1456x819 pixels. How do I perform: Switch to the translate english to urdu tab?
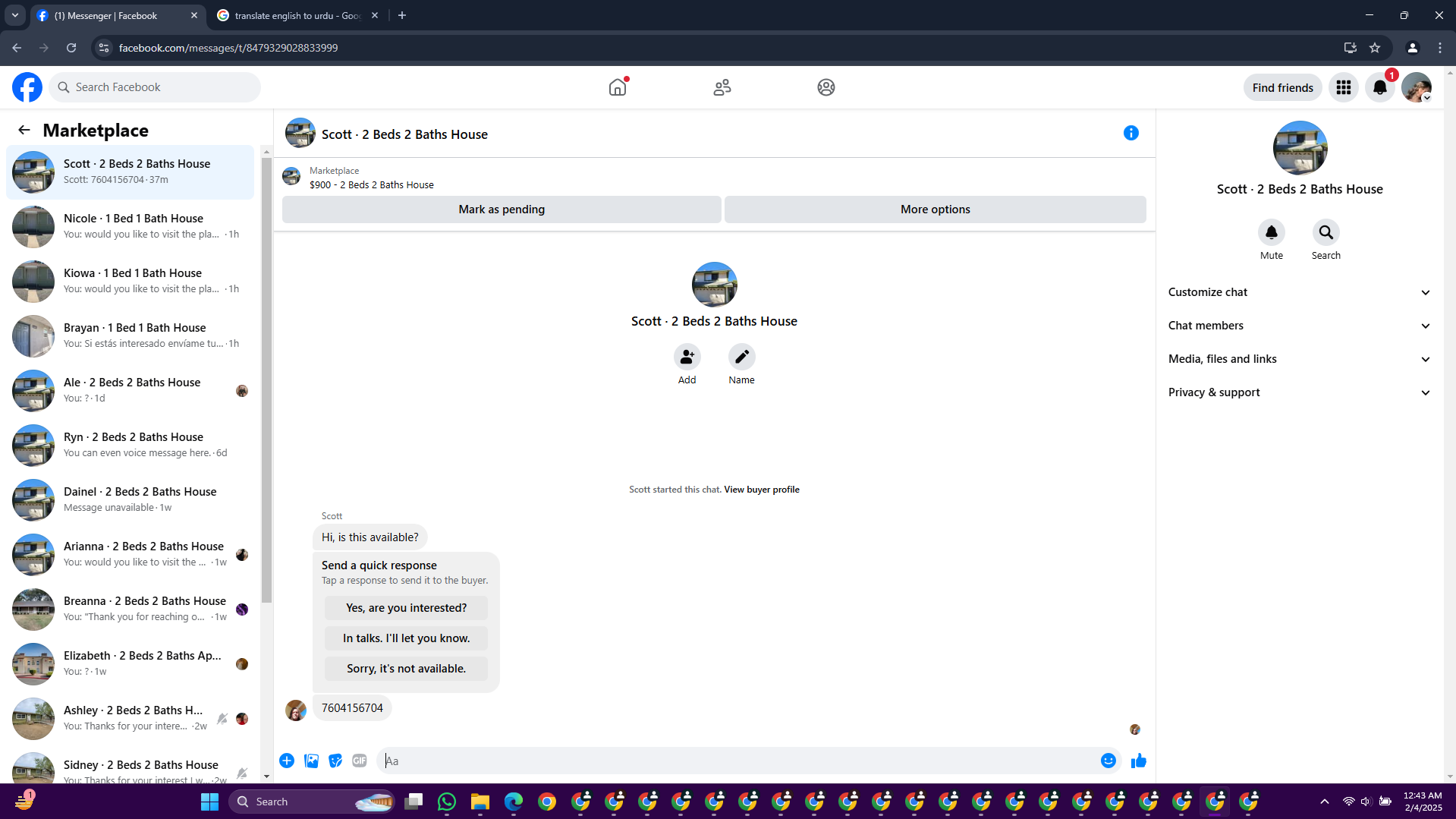coord(297,15)
